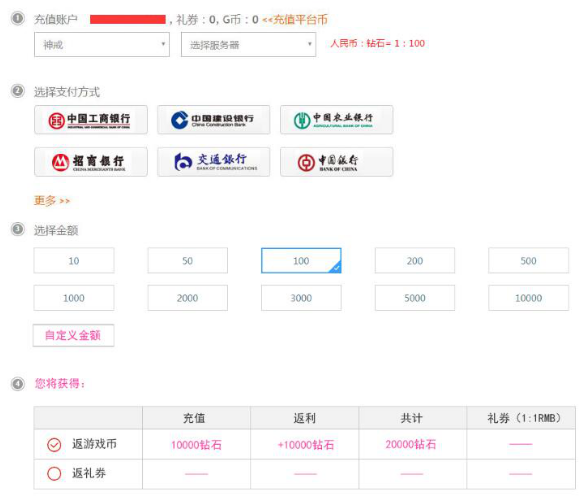This screenshot has width=586, height=499.
Task: Select 中国工商银行 ICBC payment logo
Action: [91, 120]
